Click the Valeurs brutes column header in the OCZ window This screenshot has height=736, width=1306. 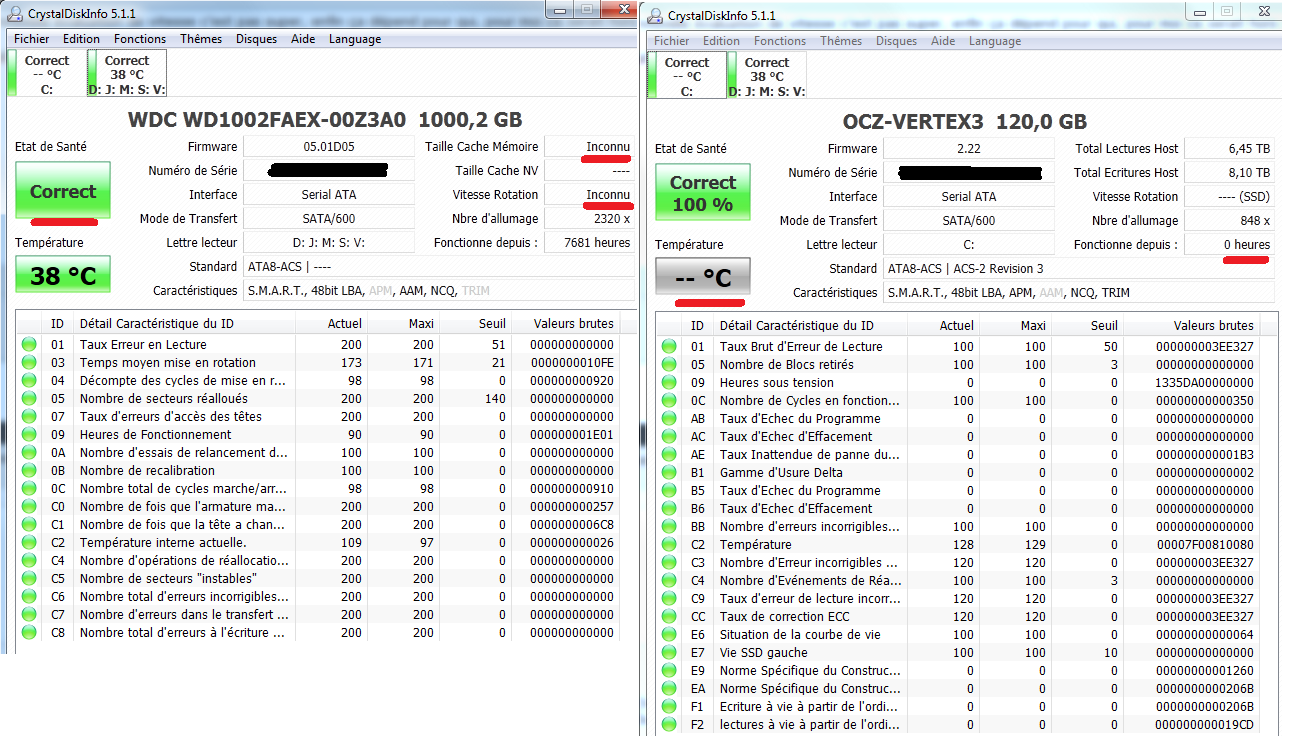pos(1213,325)
